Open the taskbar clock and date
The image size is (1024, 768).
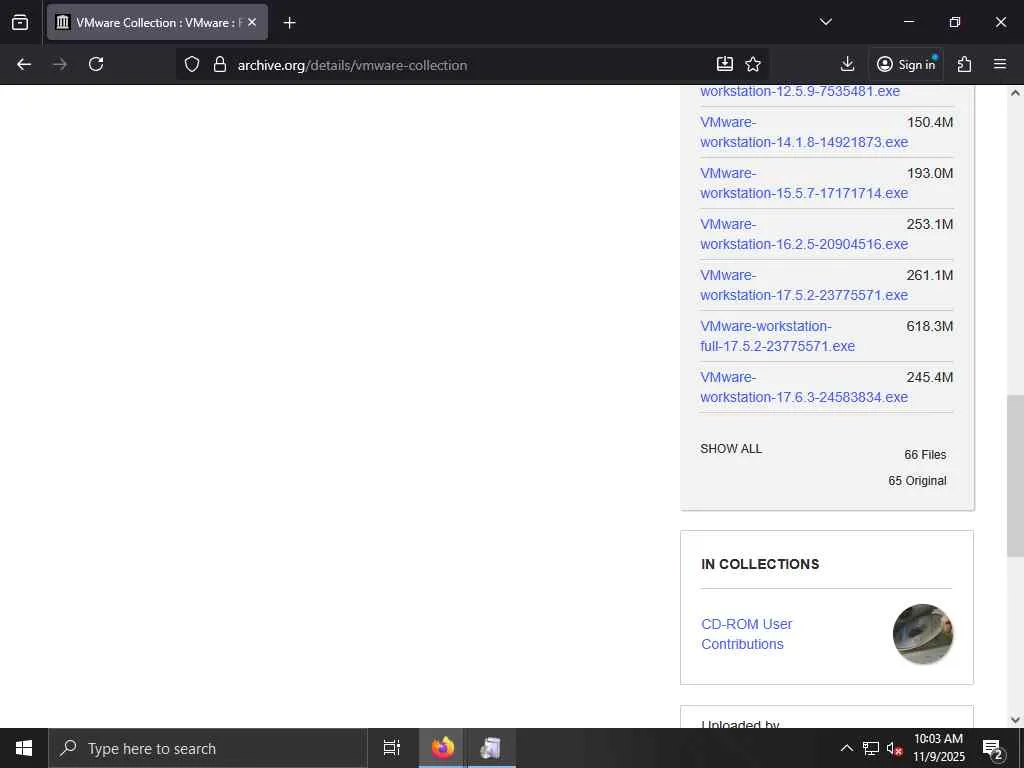coord(938,748)
